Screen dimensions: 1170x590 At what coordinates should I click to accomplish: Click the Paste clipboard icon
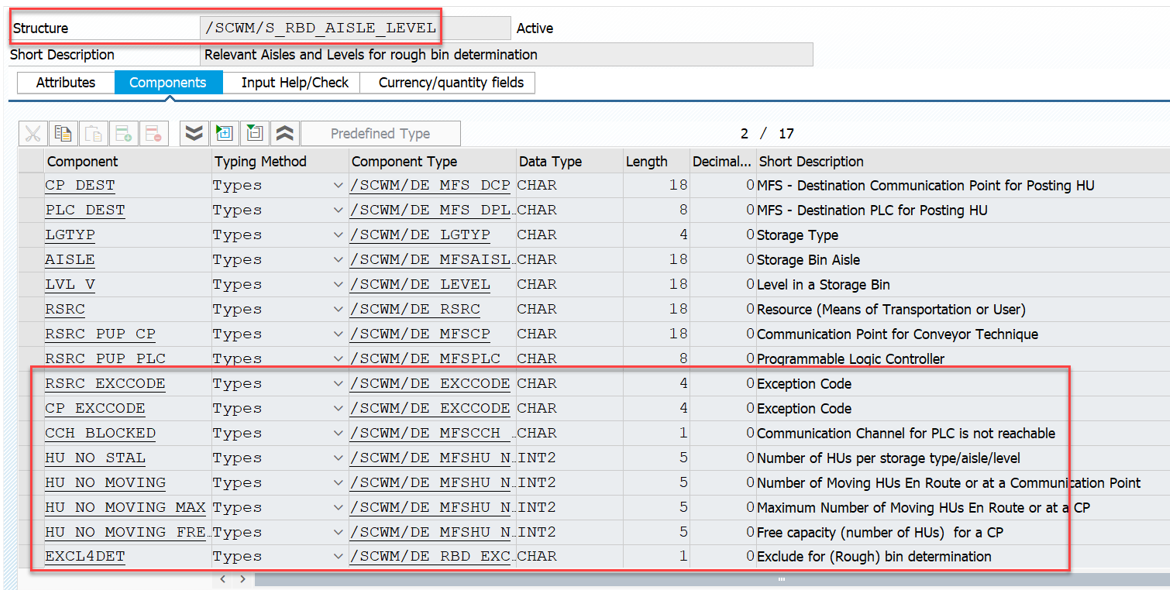pyautogui.click(x=93, y=134)
